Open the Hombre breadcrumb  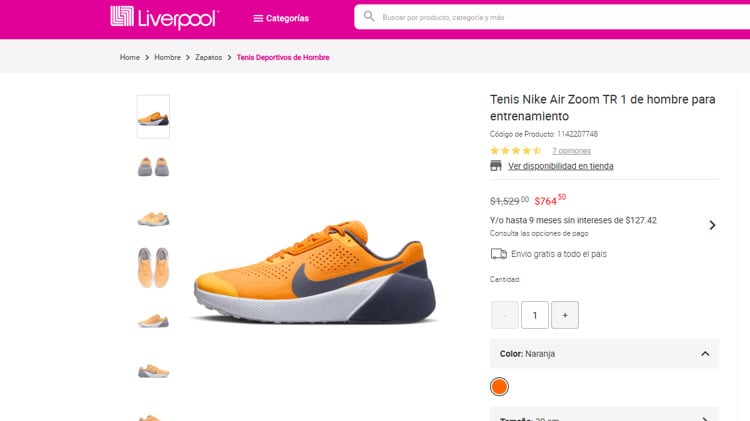click(167, 57)
